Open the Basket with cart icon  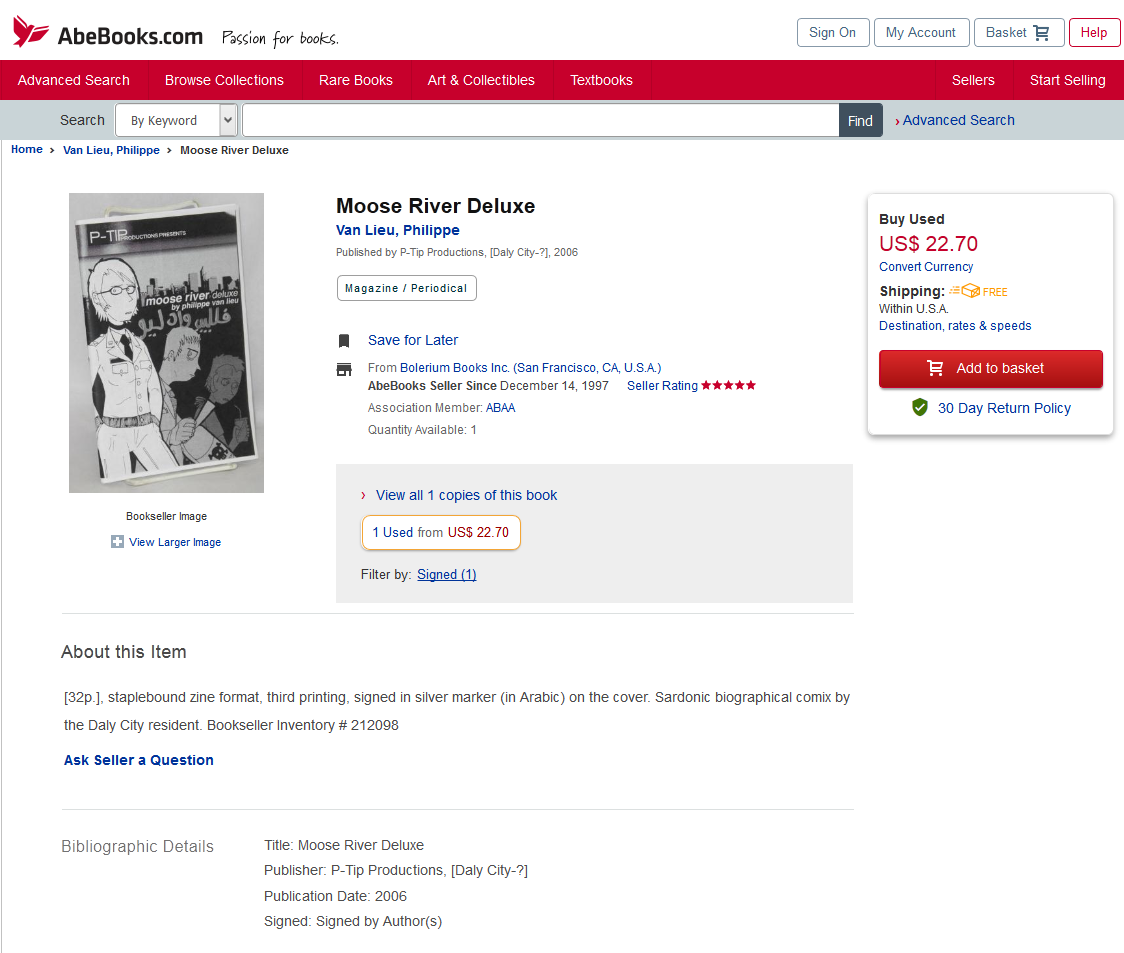(1017, 32)
